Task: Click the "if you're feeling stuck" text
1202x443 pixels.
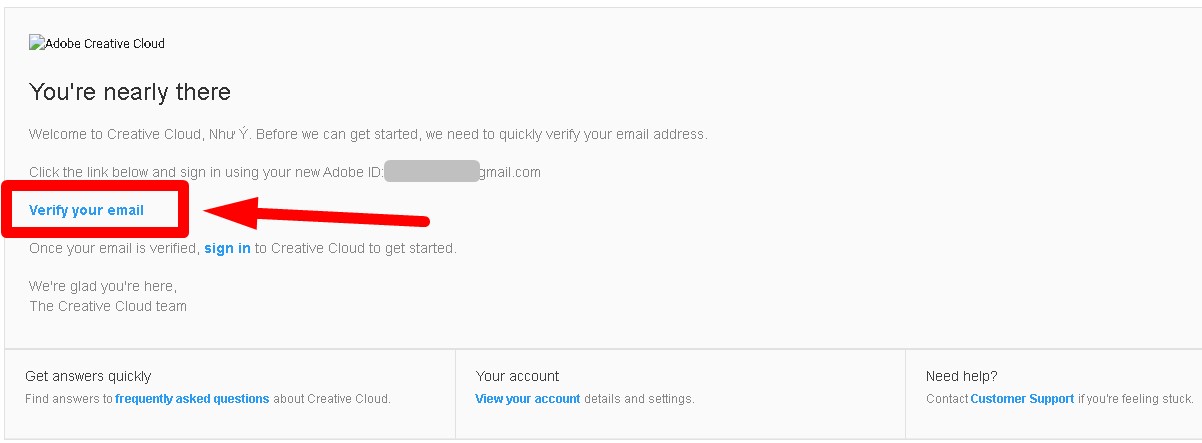Action: click(1135, 399)
